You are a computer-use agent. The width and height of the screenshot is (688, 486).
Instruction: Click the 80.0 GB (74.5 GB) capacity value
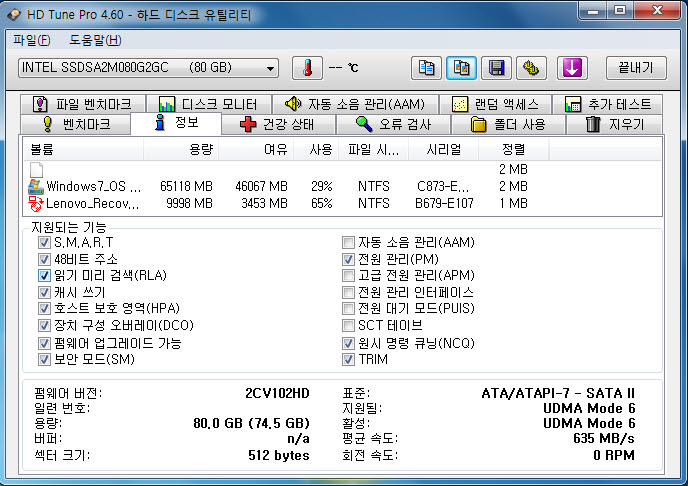(x=251, y=423)
